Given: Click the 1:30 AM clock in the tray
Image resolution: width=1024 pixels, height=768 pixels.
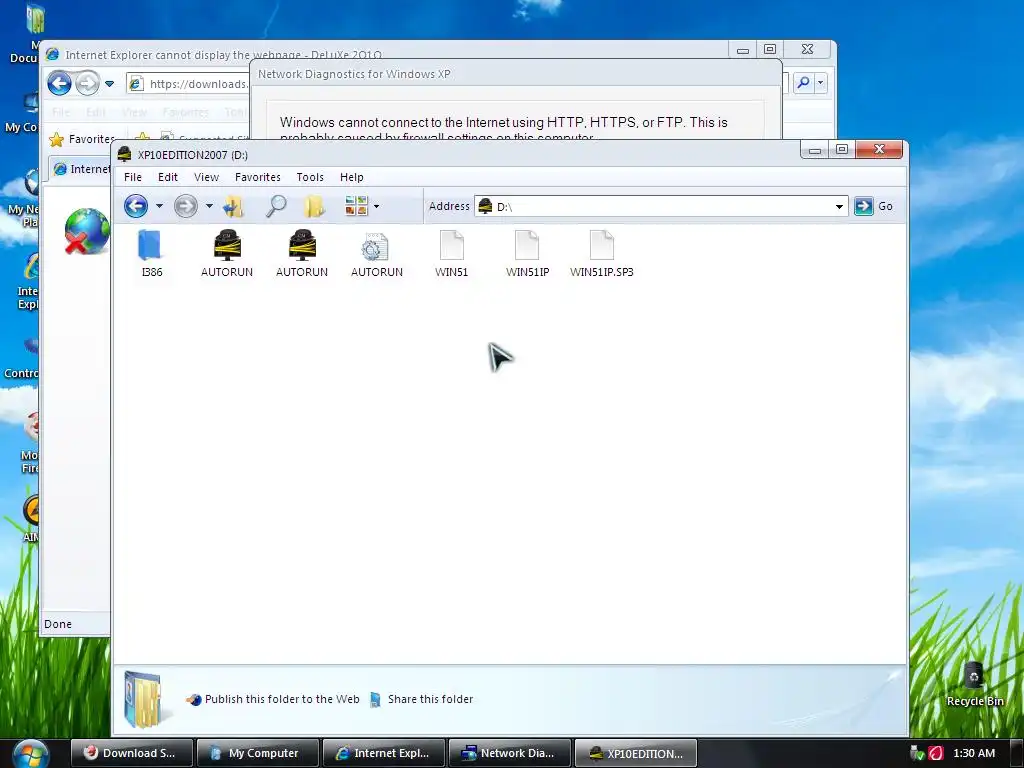Looking at the screenshot, I should pos(974,753).
